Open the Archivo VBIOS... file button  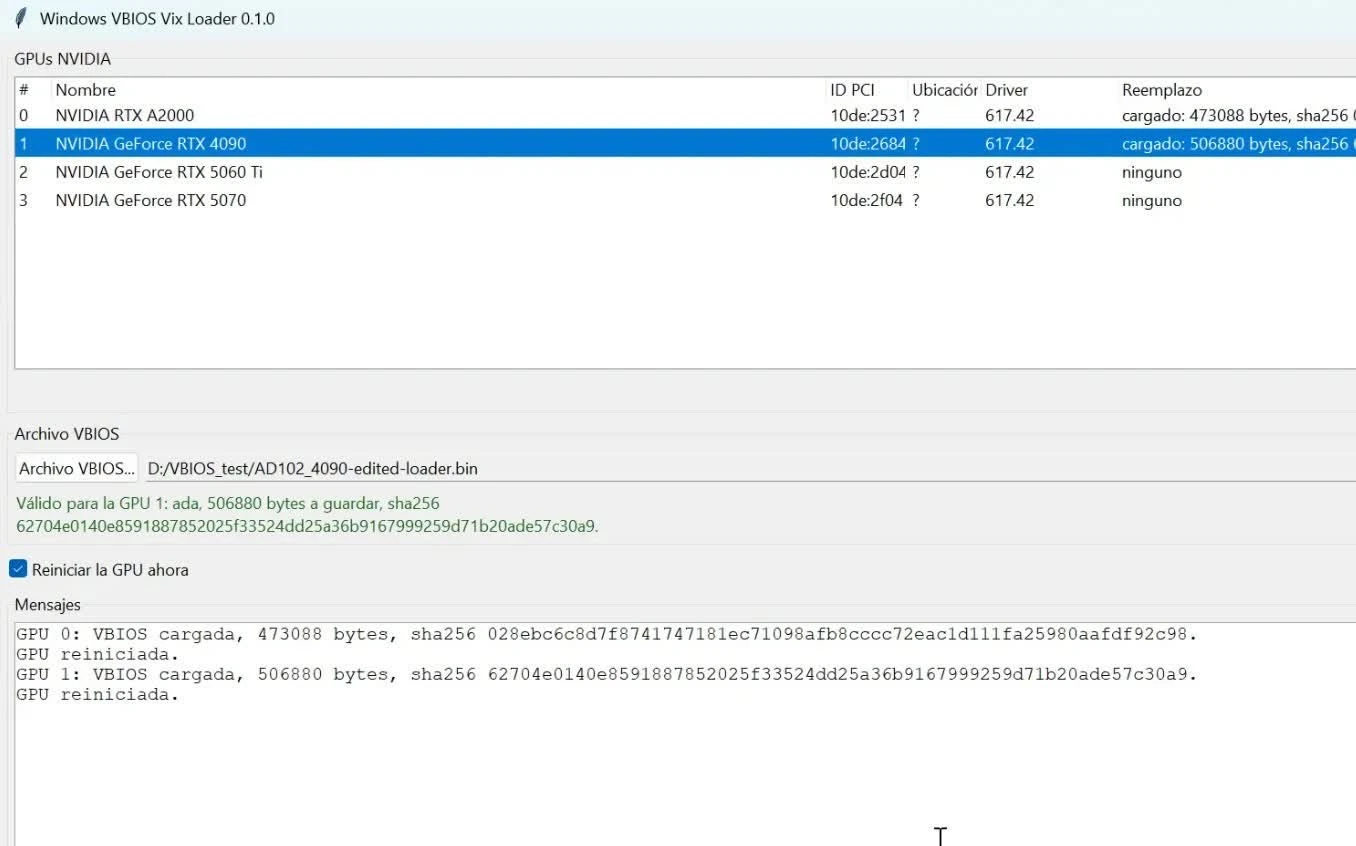point(77,468)
